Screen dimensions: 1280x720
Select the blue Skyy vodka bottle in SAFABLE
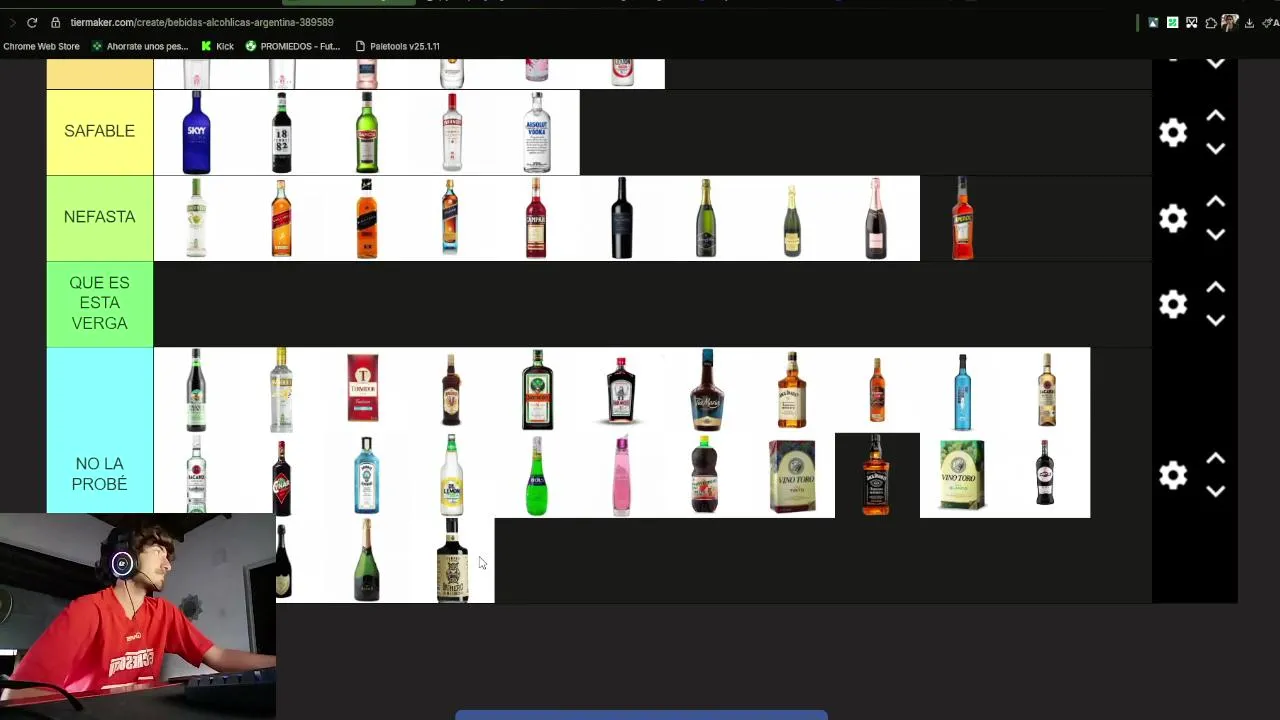click(x=196, y=132)
